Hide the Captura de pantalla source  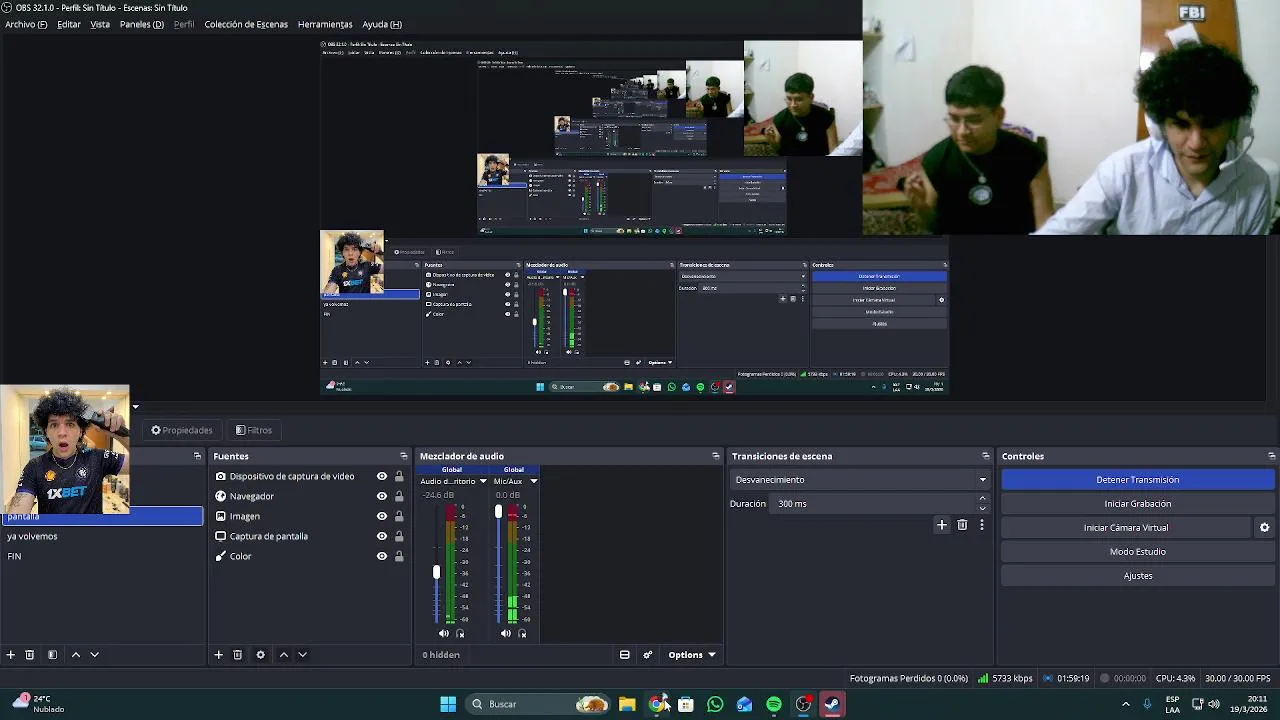pos(381,536)
